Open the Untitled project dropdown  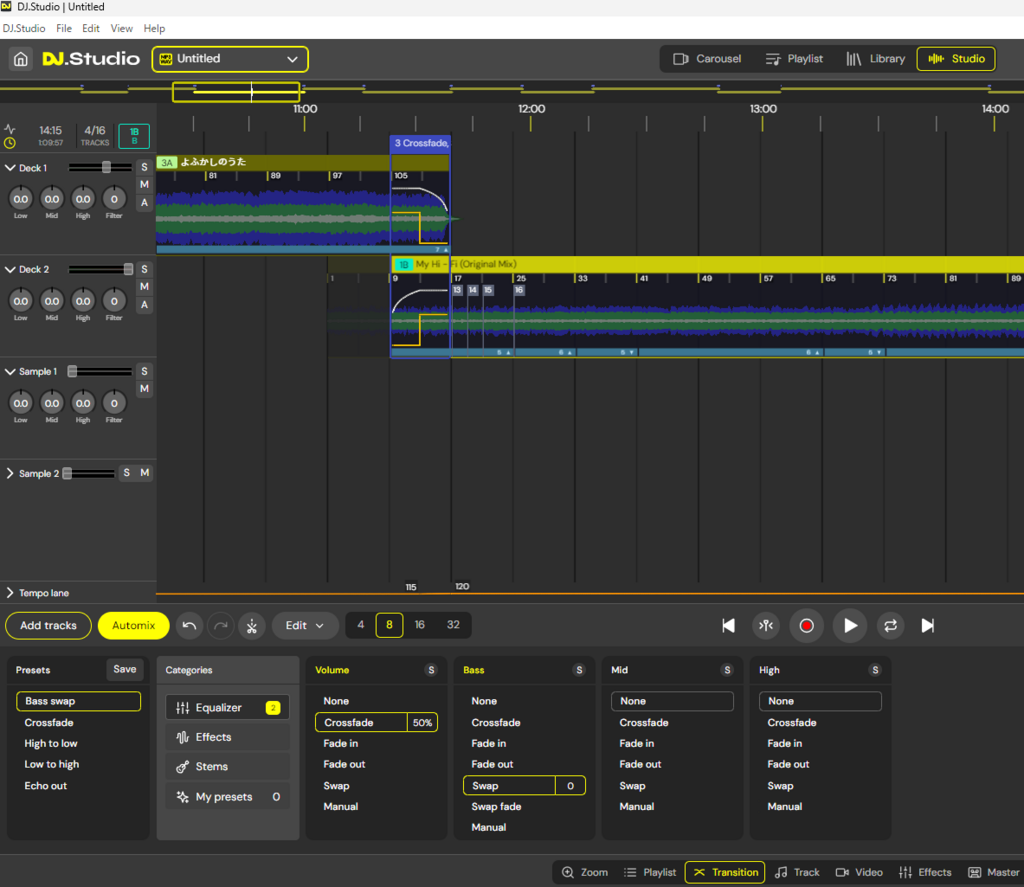click(x=230, y=59)
